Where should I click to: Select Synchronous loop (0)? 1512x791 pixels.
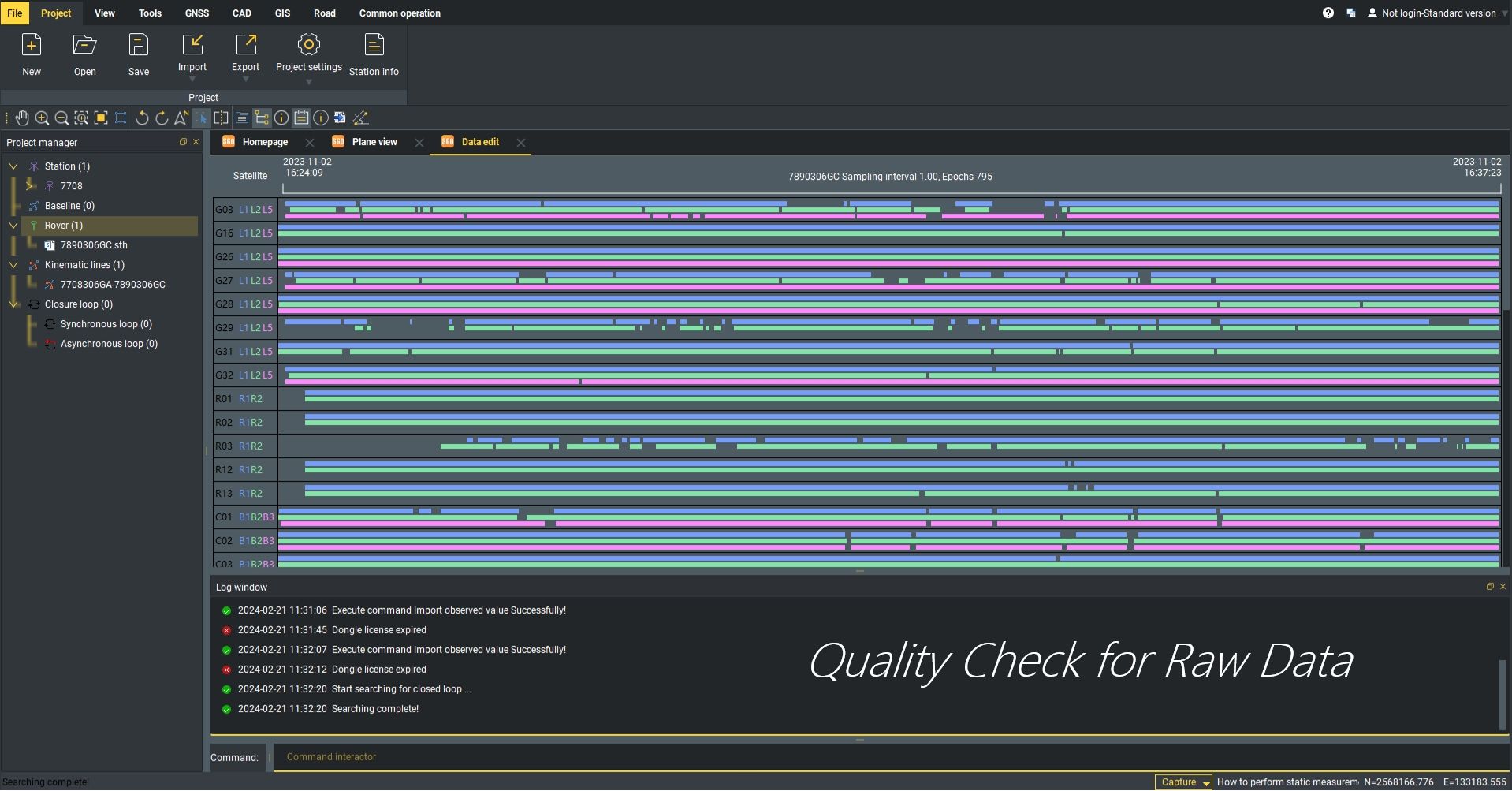(x=106, y=324)
